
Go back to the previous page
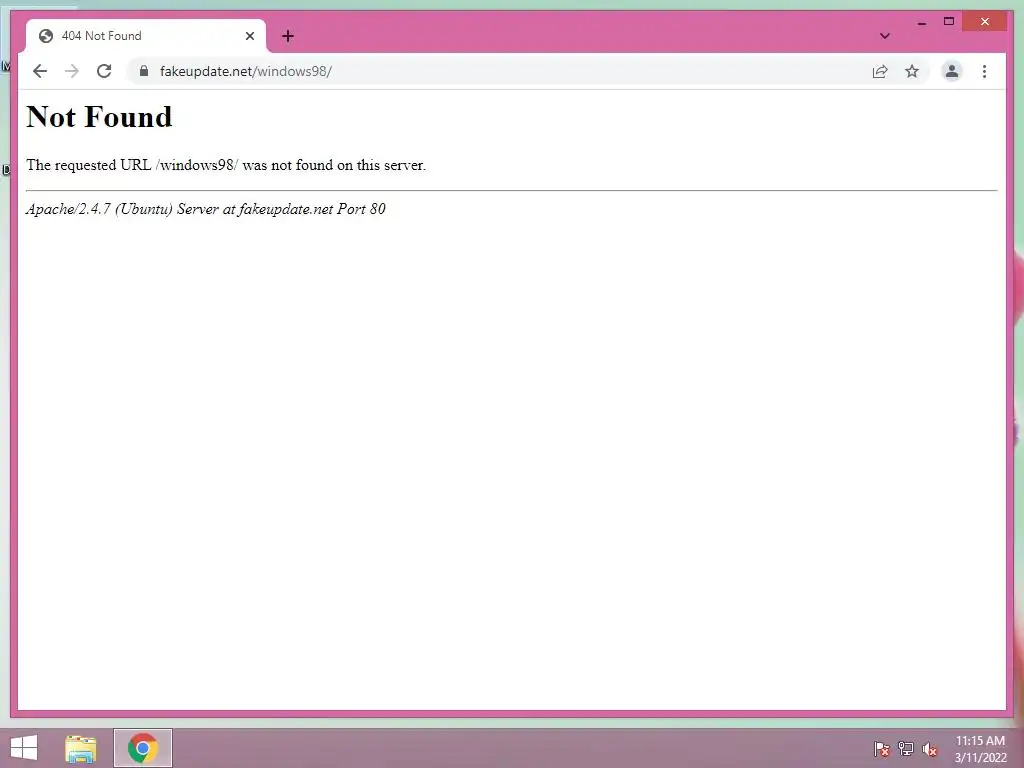40,71
